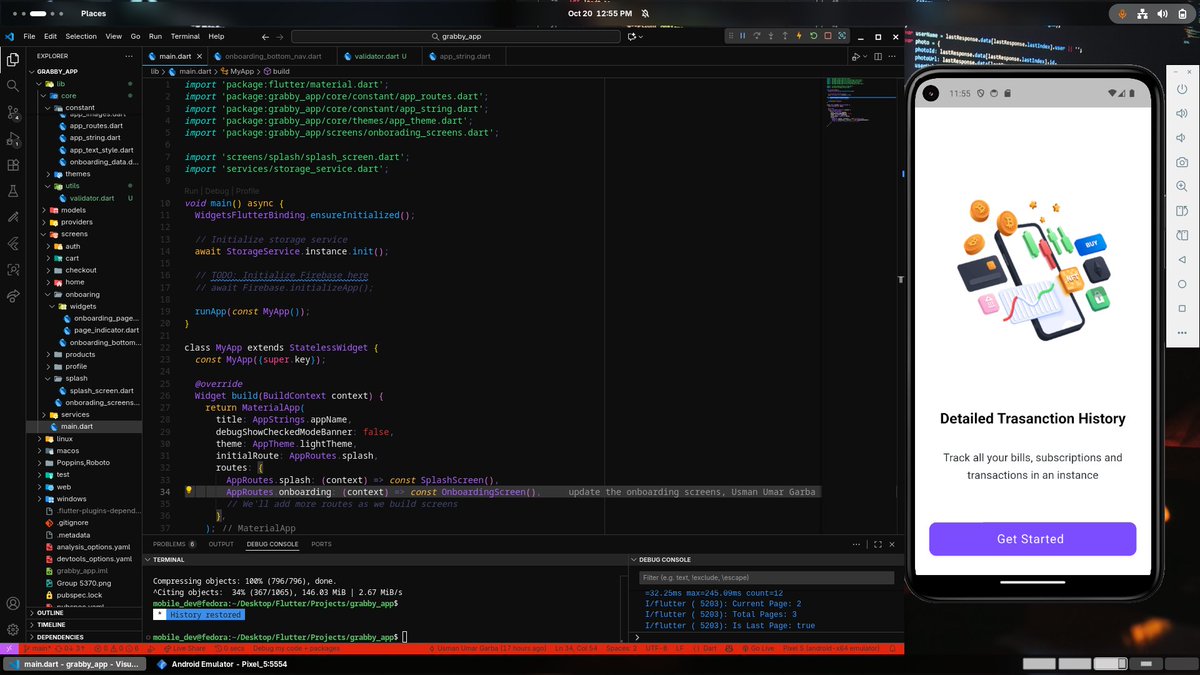Tap the Get Started button in emulator

pos(1032,539)
